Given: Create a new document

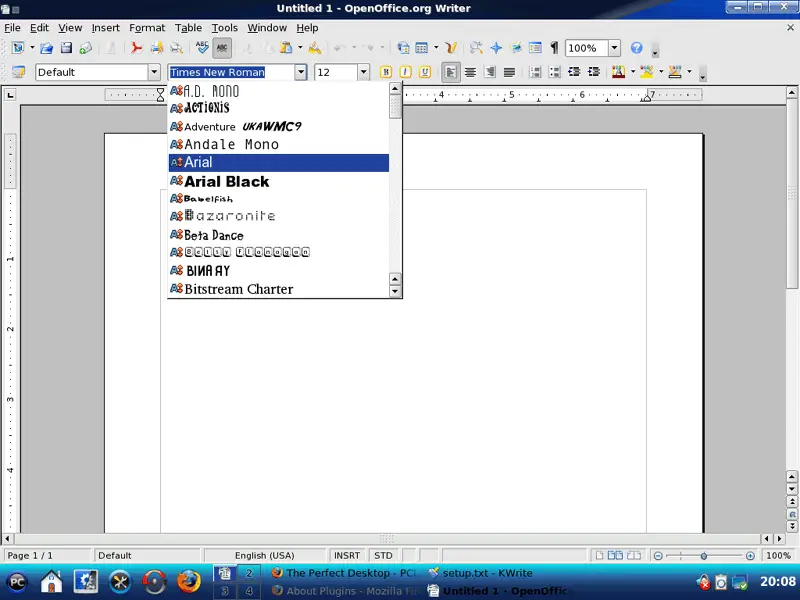Looking at the screenshot, I should coord(18,48).
